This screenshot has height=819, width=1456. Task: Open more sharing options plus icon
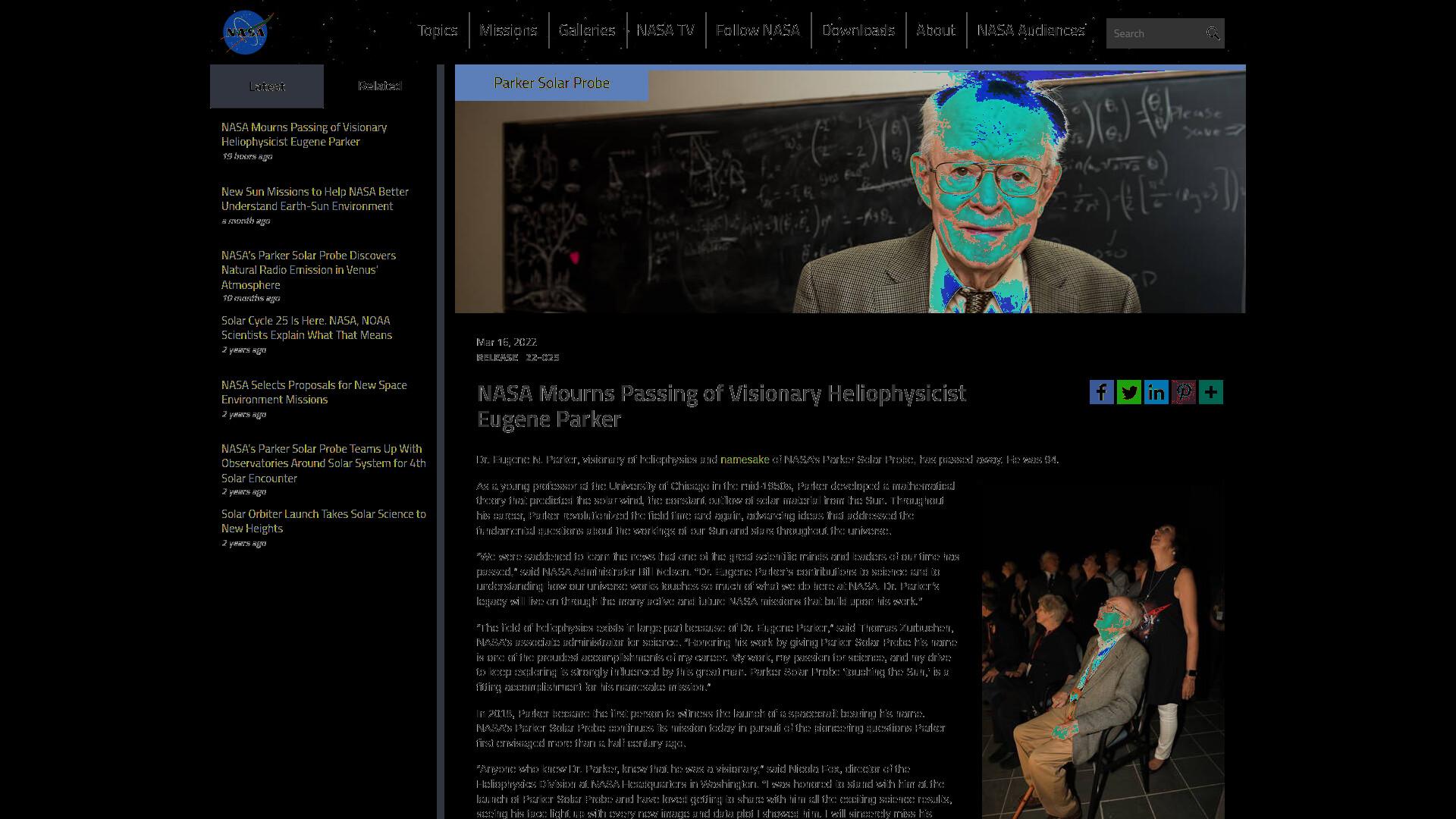point(1211,392)
